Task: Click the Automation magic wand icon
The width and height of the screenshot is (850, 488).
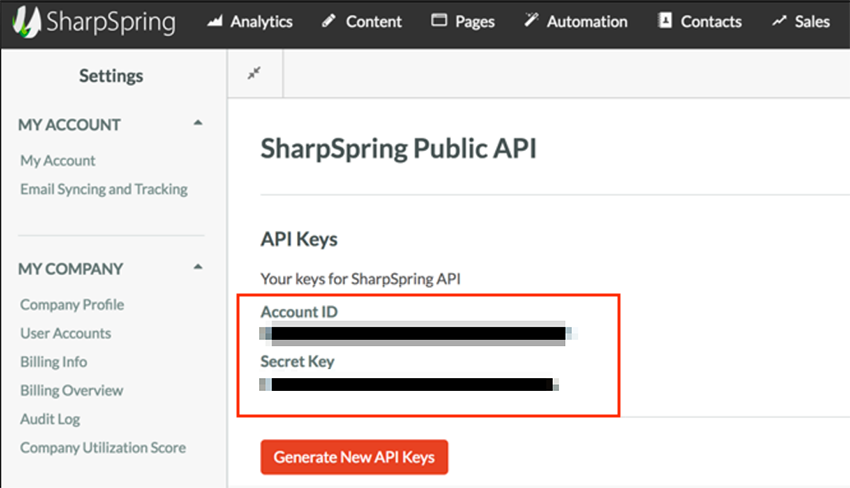Action: tap(531, 20)
